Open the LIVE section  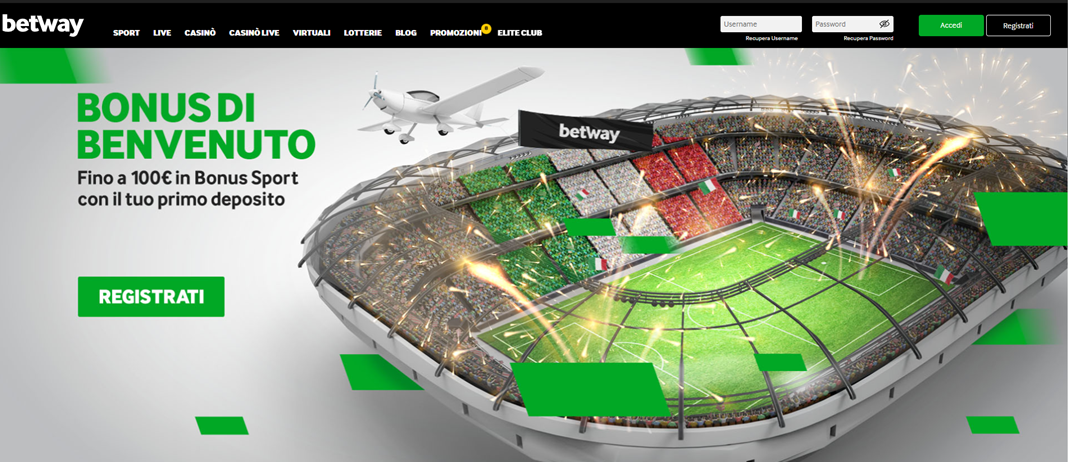162,33
